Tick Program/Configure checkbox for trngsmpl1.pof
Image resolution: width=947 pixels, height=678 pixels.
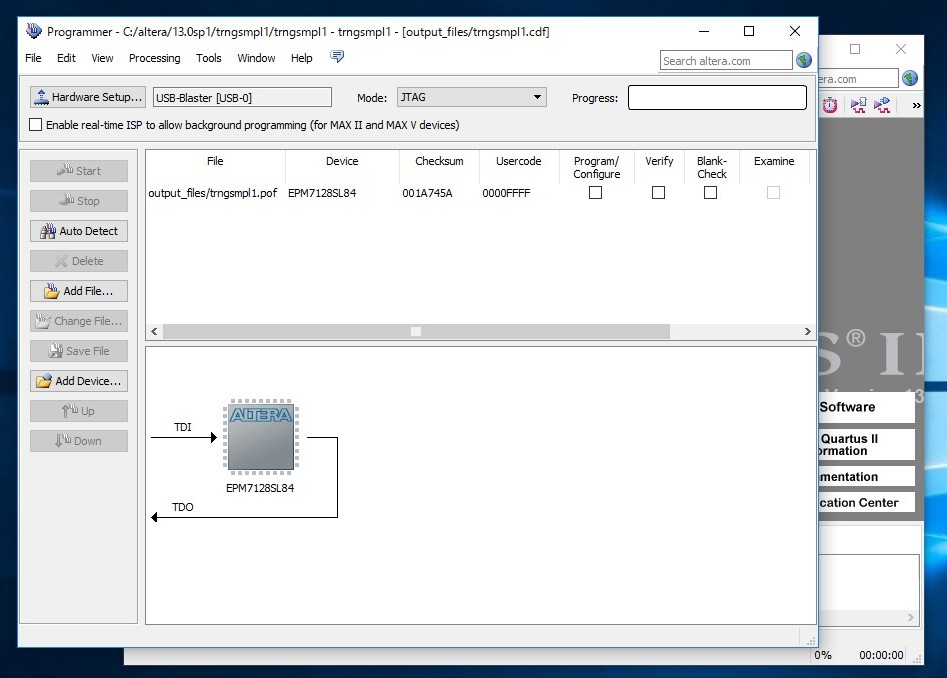[595, 193]
